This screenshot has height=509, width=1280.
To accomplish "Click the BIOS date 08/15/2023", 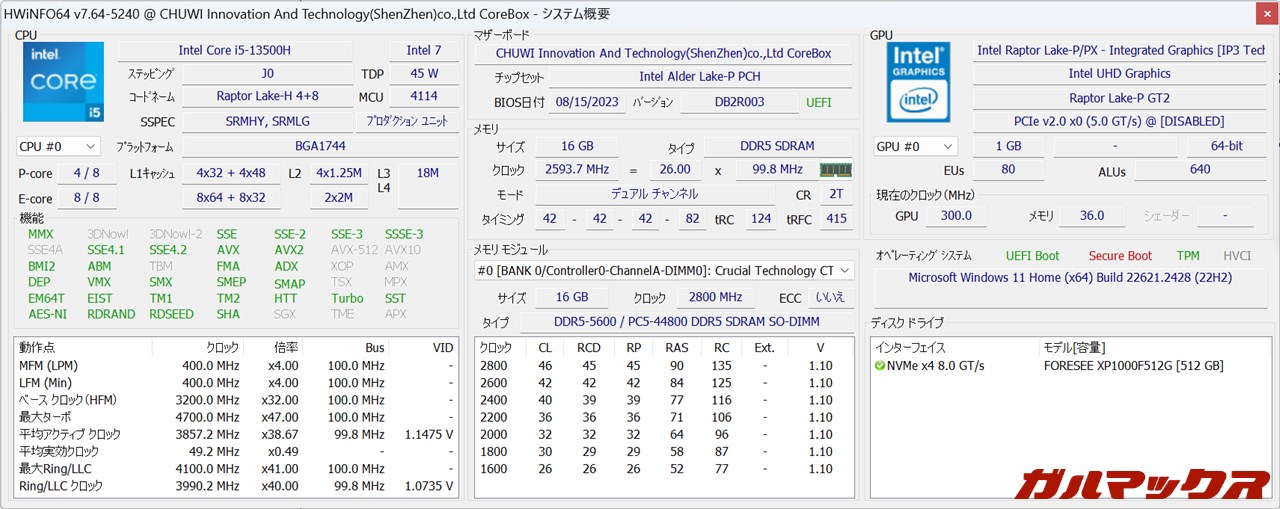I will (x=585, y=102).
